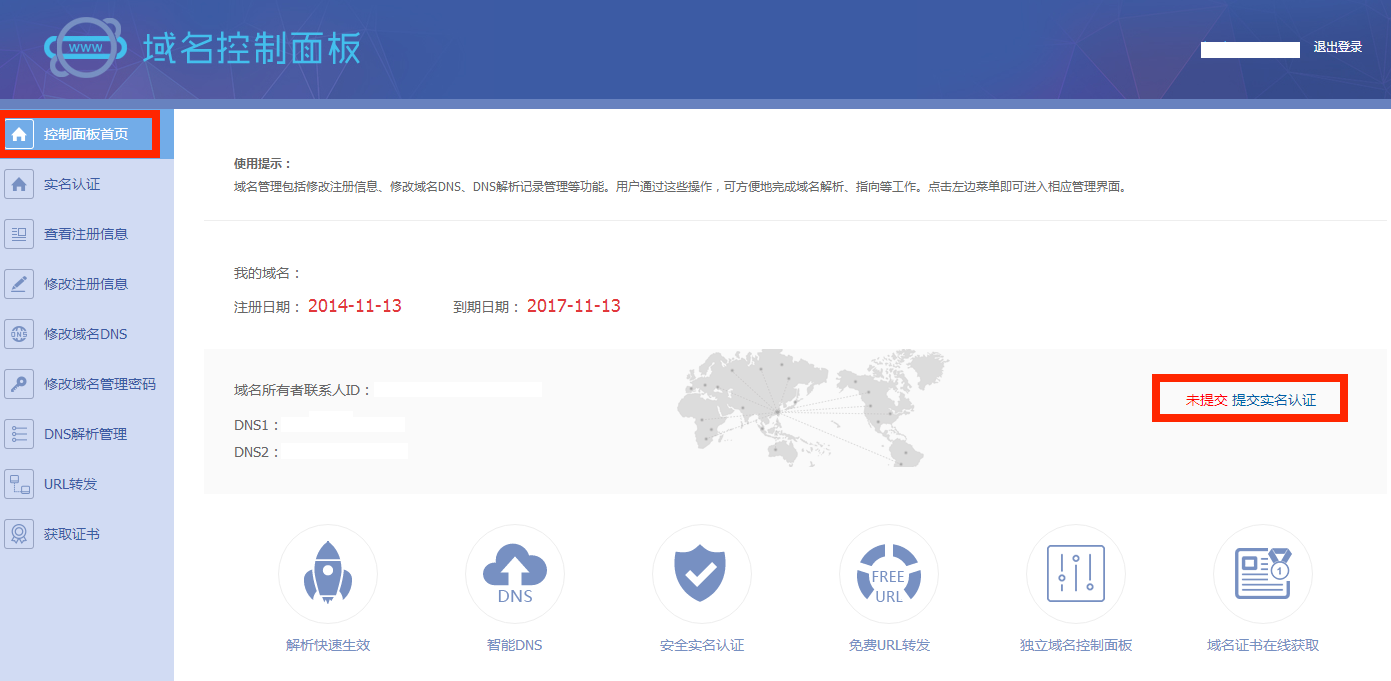Click the 修改域名DNS globe icon
This screenshot has height=681, width=1391.
tap(19, 333)
